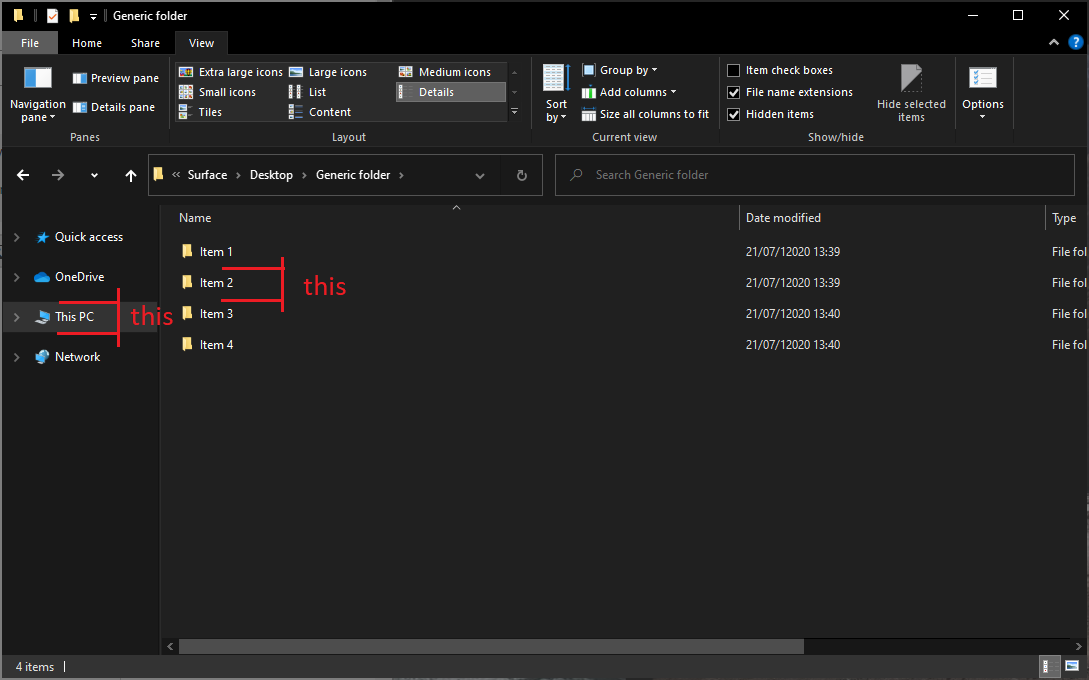Screen dimensions: 1089x680
Task: Open Group by dropdown
Action: point(620,70)
